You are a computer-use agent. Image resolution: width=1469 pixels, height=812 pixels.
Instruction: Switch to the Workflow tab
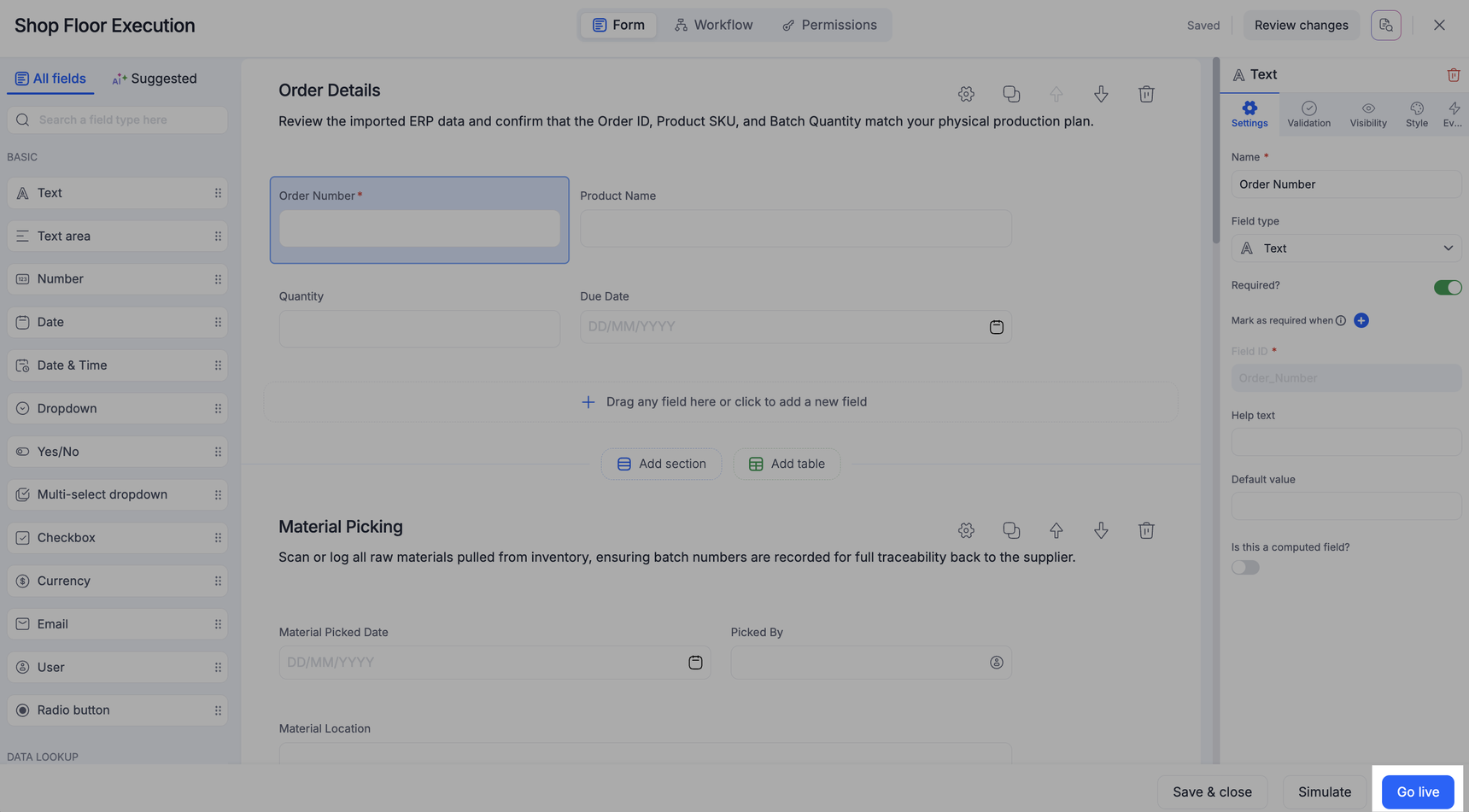click(x=713, y=26)
